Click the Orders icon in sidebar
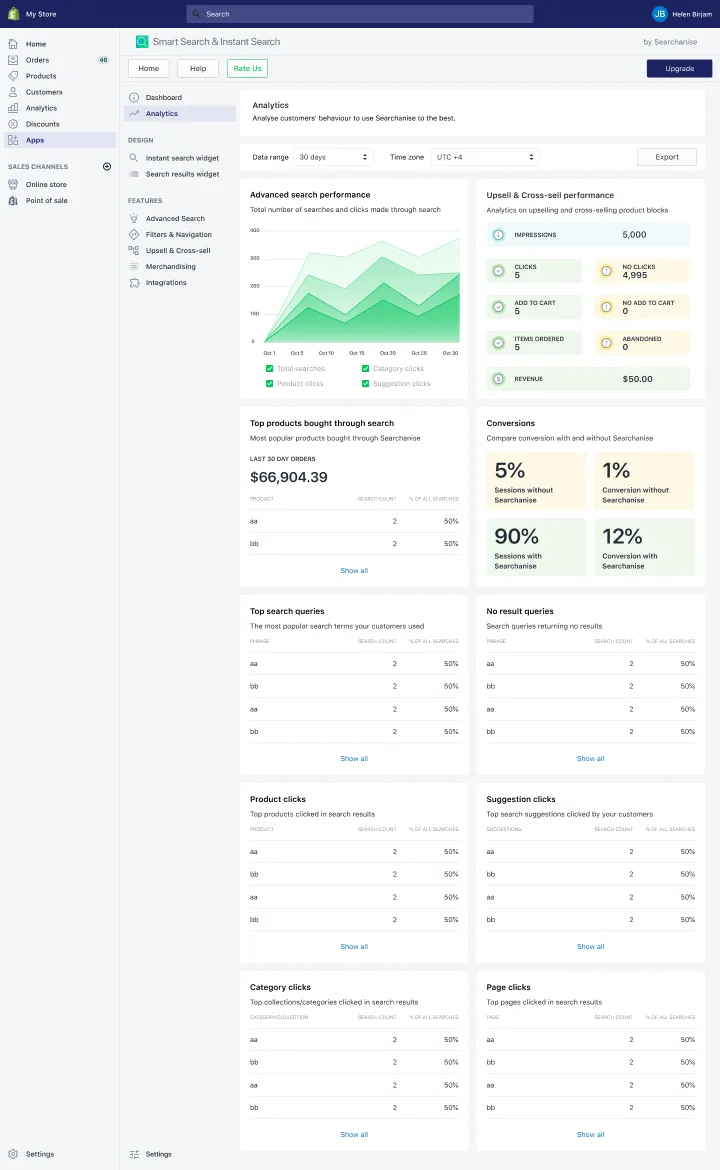720x1170 pixels. coord(13,60)
